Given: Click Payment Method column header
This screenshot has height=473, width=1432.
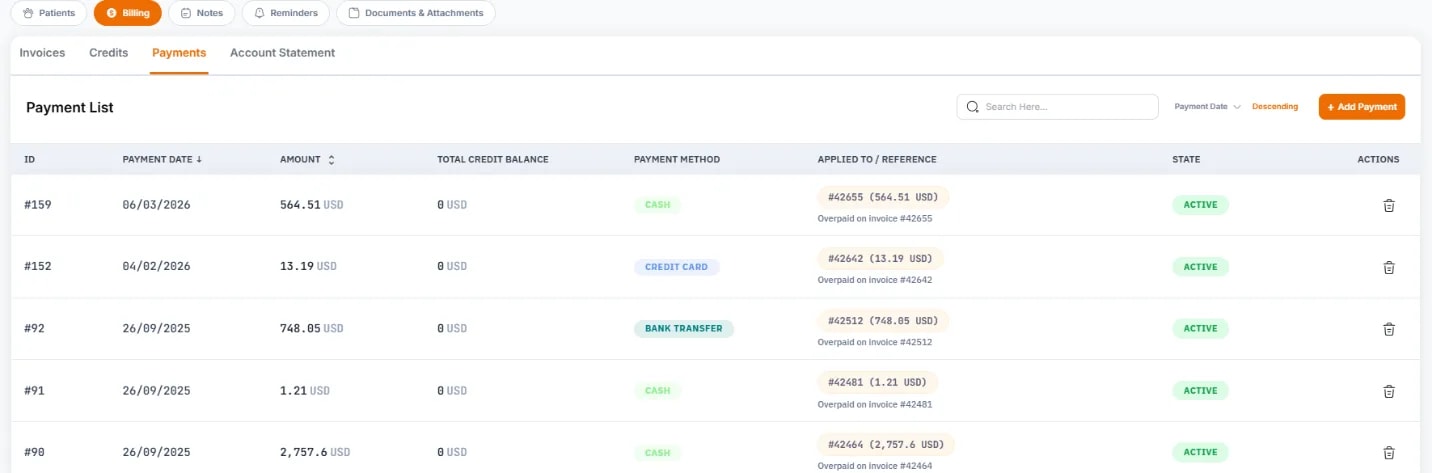Looking at the screenshot, I should tap(677, 159).
